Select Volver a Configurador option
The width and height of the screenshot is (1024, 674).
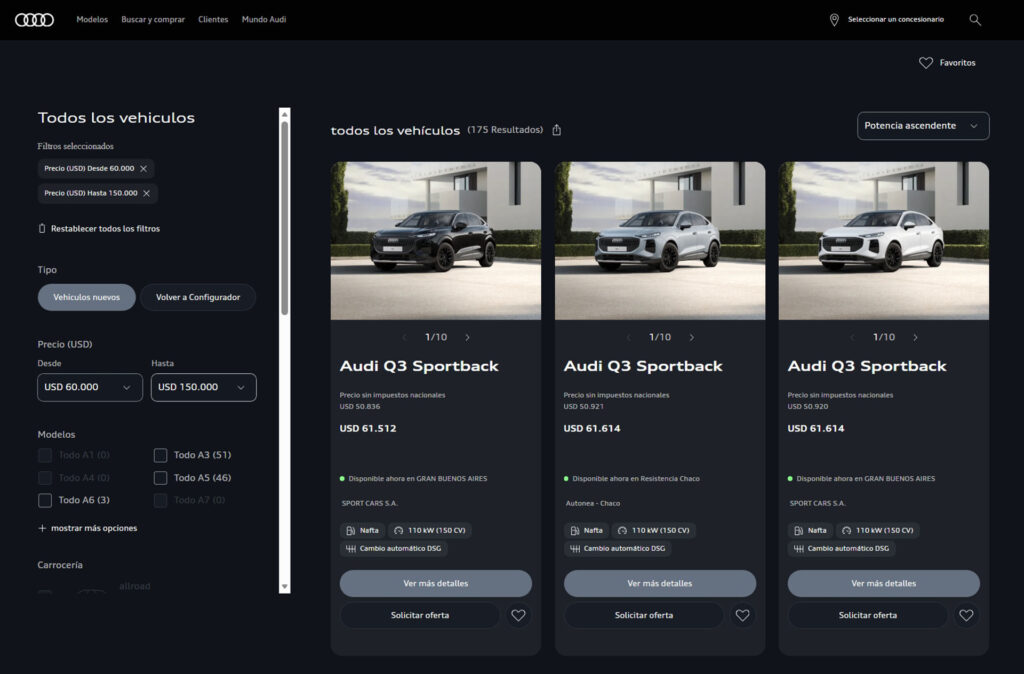point(198,297)
